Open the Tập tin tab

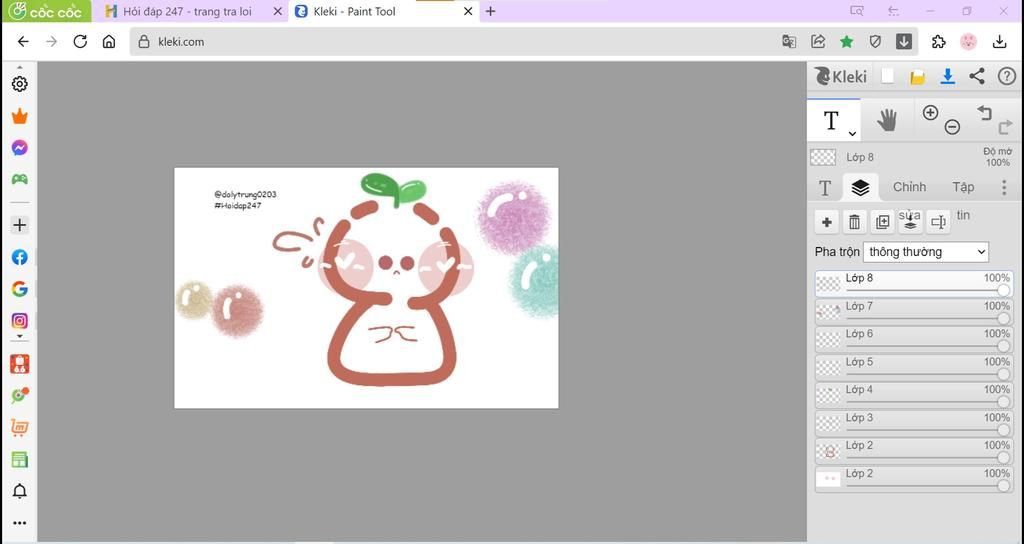point(963,187)
